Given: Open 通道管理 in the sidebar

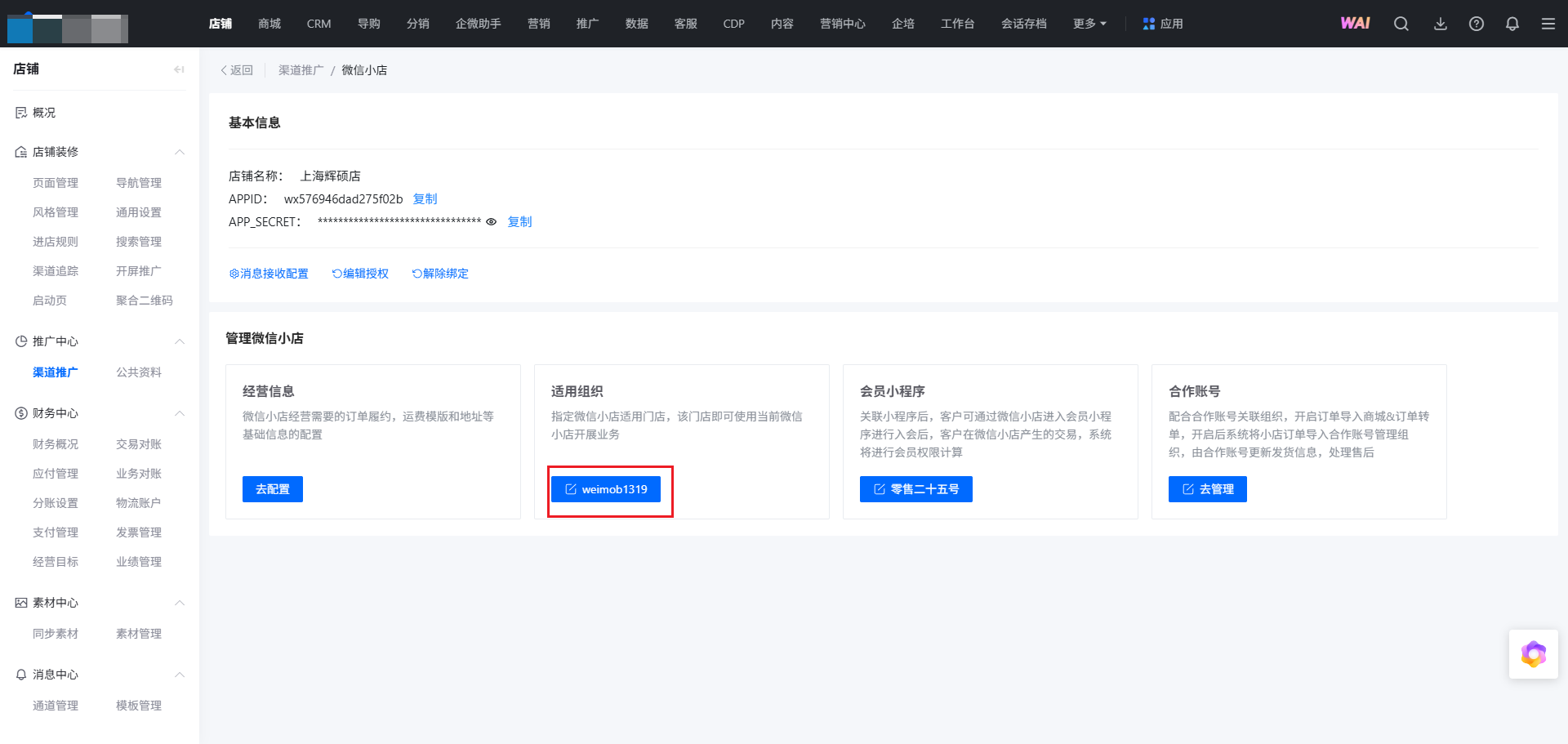Looking at the screenshot, I should (x=56, y=706).
